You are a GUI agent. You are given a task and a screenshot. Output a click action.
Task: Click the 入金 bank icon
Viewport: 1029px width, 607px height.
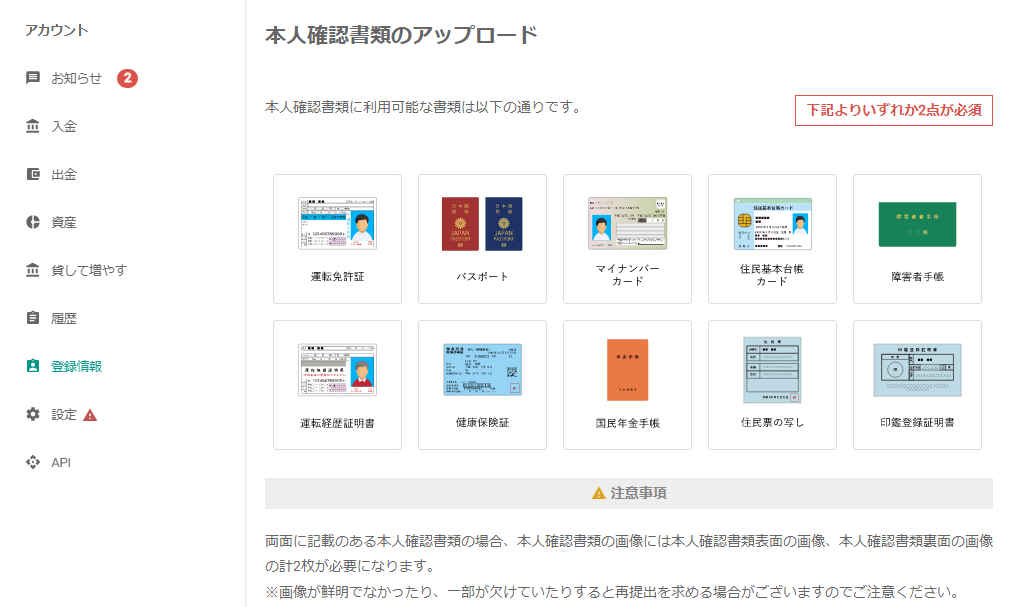33,126
